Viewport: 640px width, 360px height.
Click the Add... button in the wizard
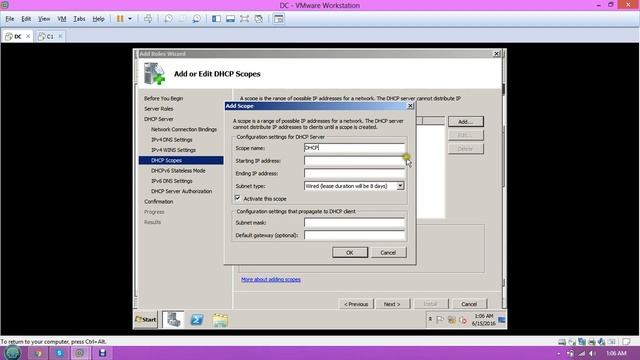[x=465, y=122]
